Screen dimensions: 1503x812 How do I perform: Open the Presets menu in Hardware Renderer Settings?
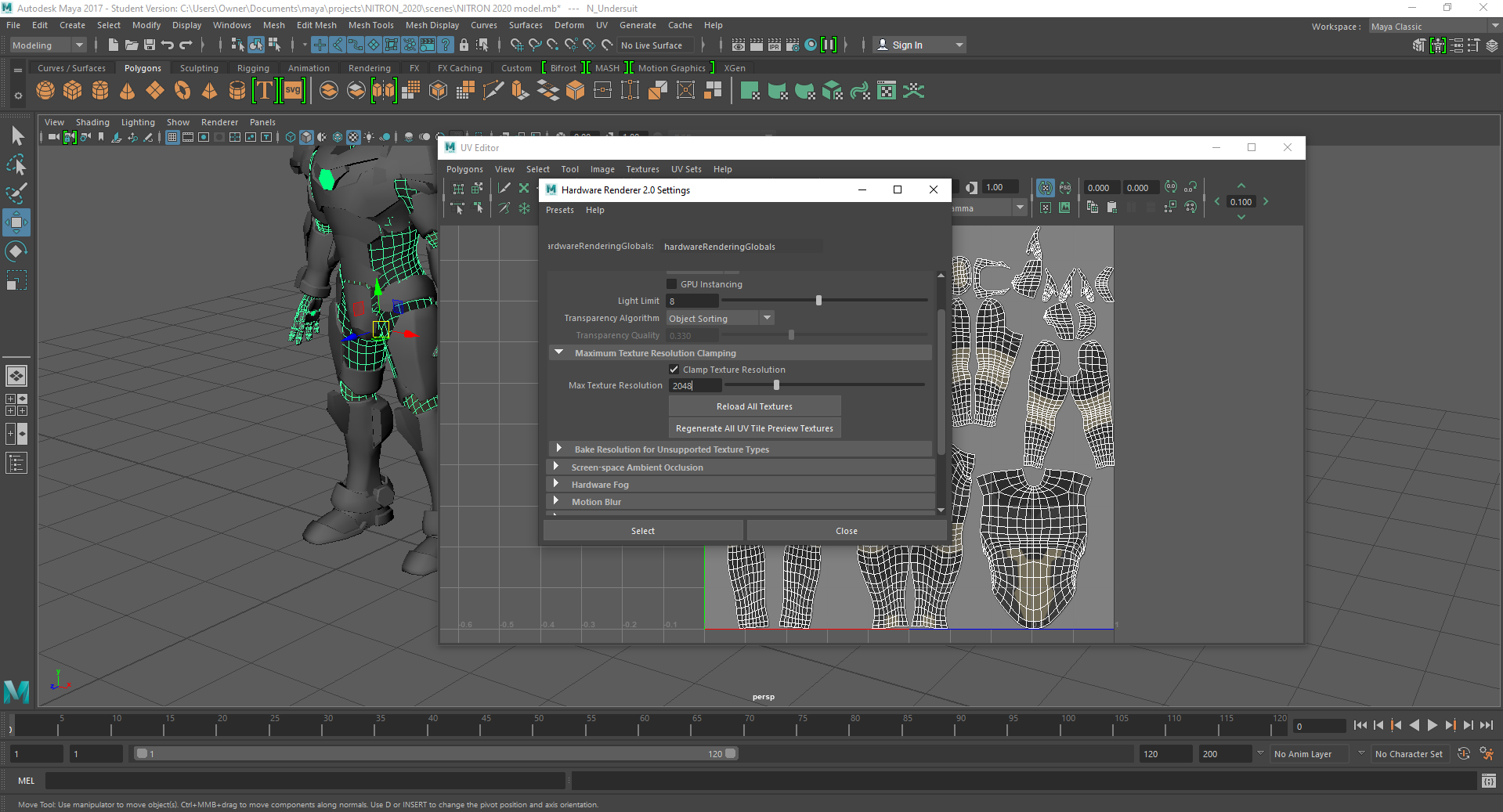coord(559,210)
